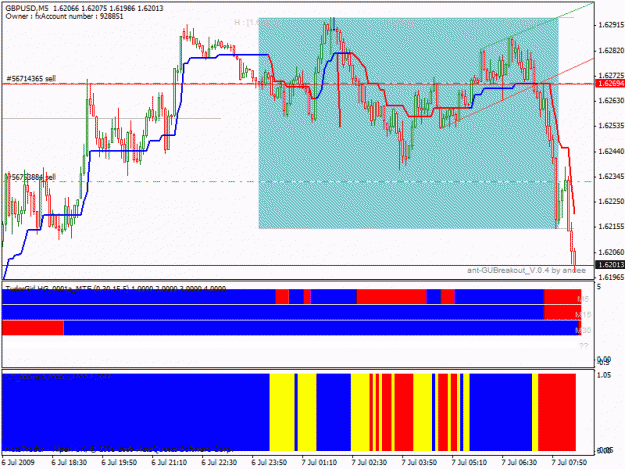
Task: Click the 1.05 scale value in bottom pane
Action: pyautogui.click(x=604, y=375)
